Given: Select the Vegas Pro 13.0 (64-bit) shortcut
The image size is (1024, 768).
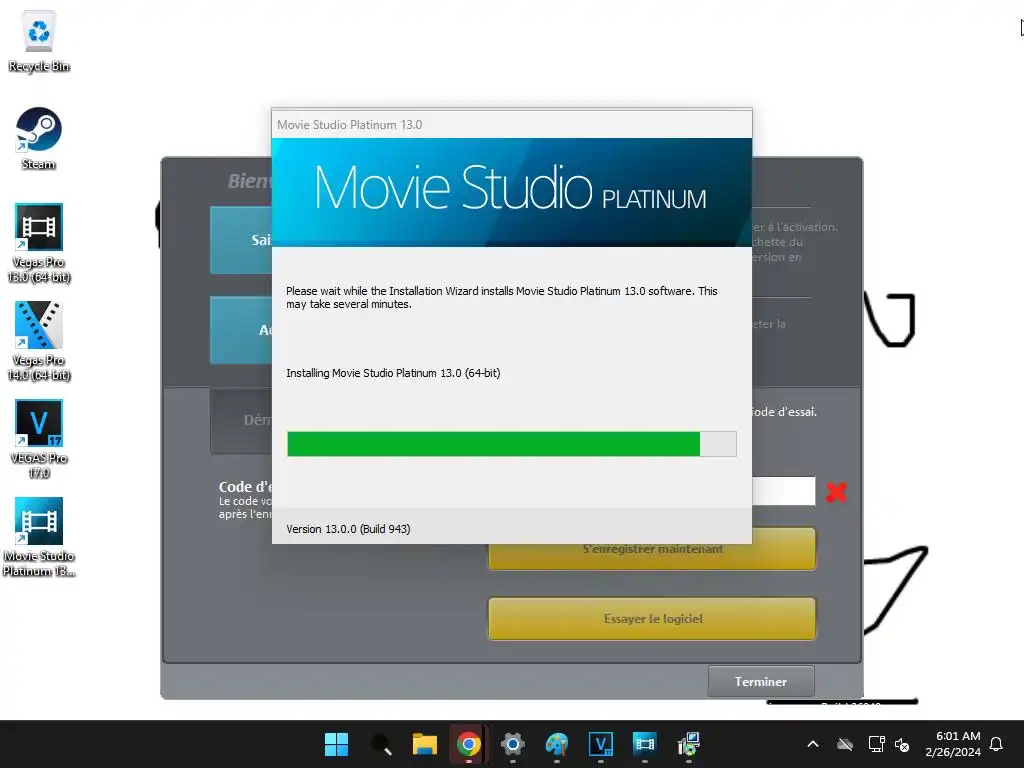Looking at the screenshot, I should [39, 243].
